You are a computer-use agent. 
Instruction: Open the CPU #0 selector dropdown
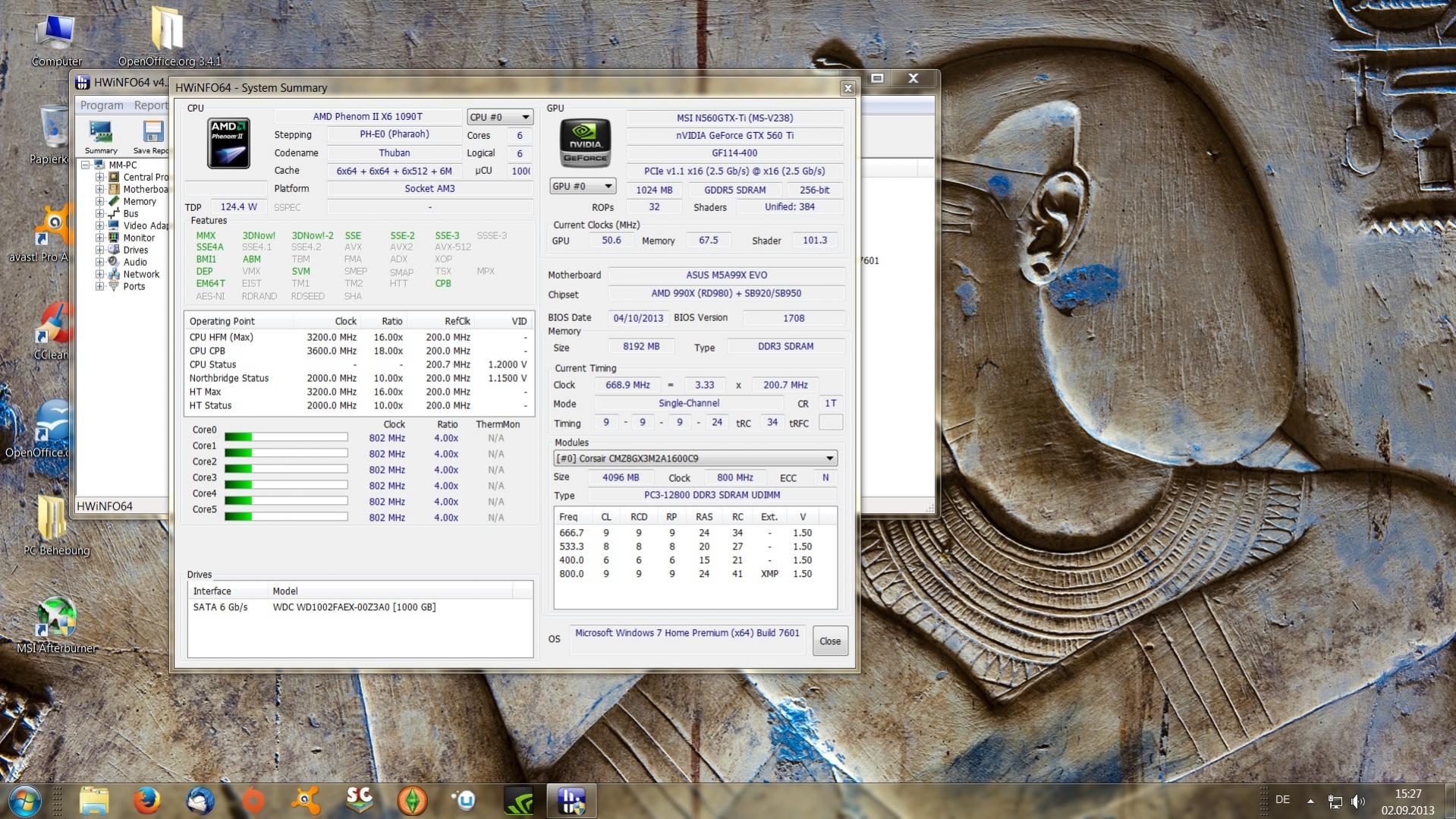coord(500,117)
